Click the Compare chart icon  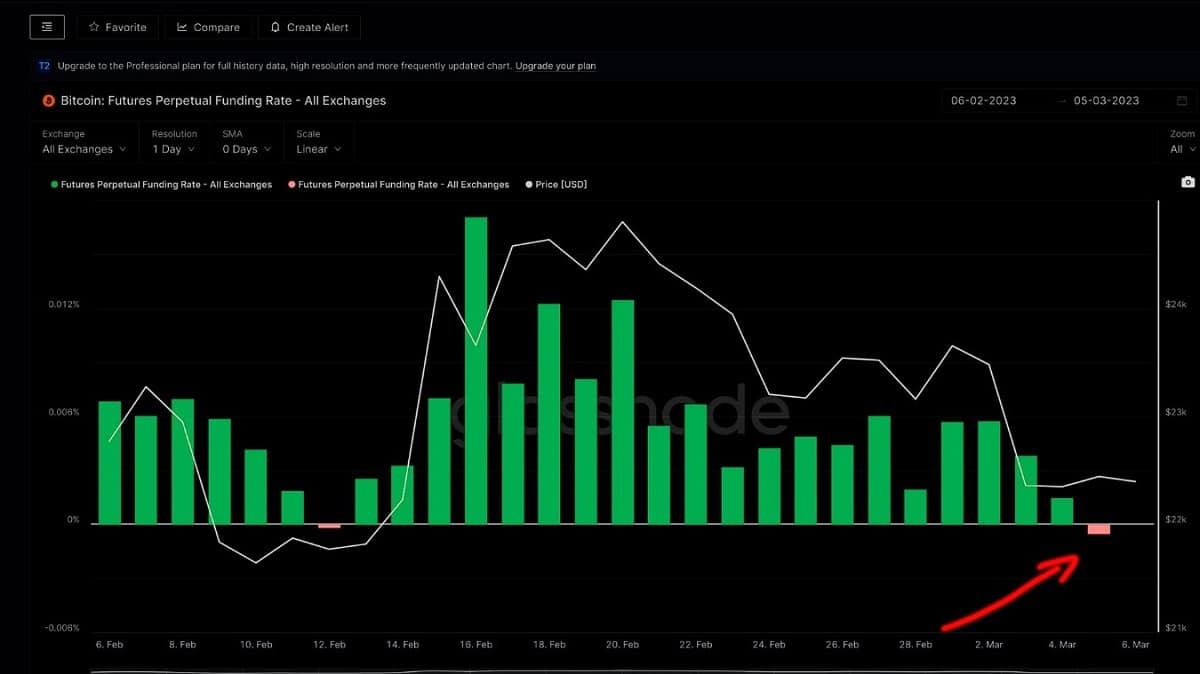pyautogui.click(x=182, y=27)
